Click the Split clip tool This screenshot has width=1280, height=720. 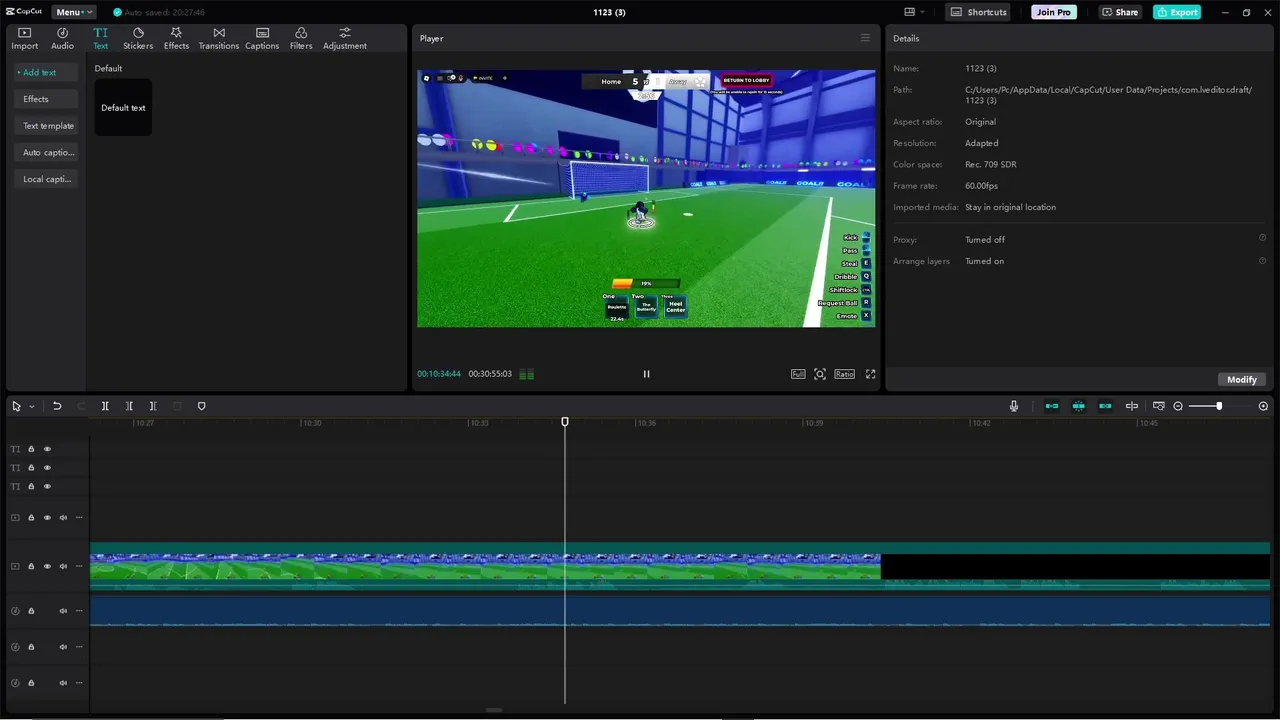[105, 406]
